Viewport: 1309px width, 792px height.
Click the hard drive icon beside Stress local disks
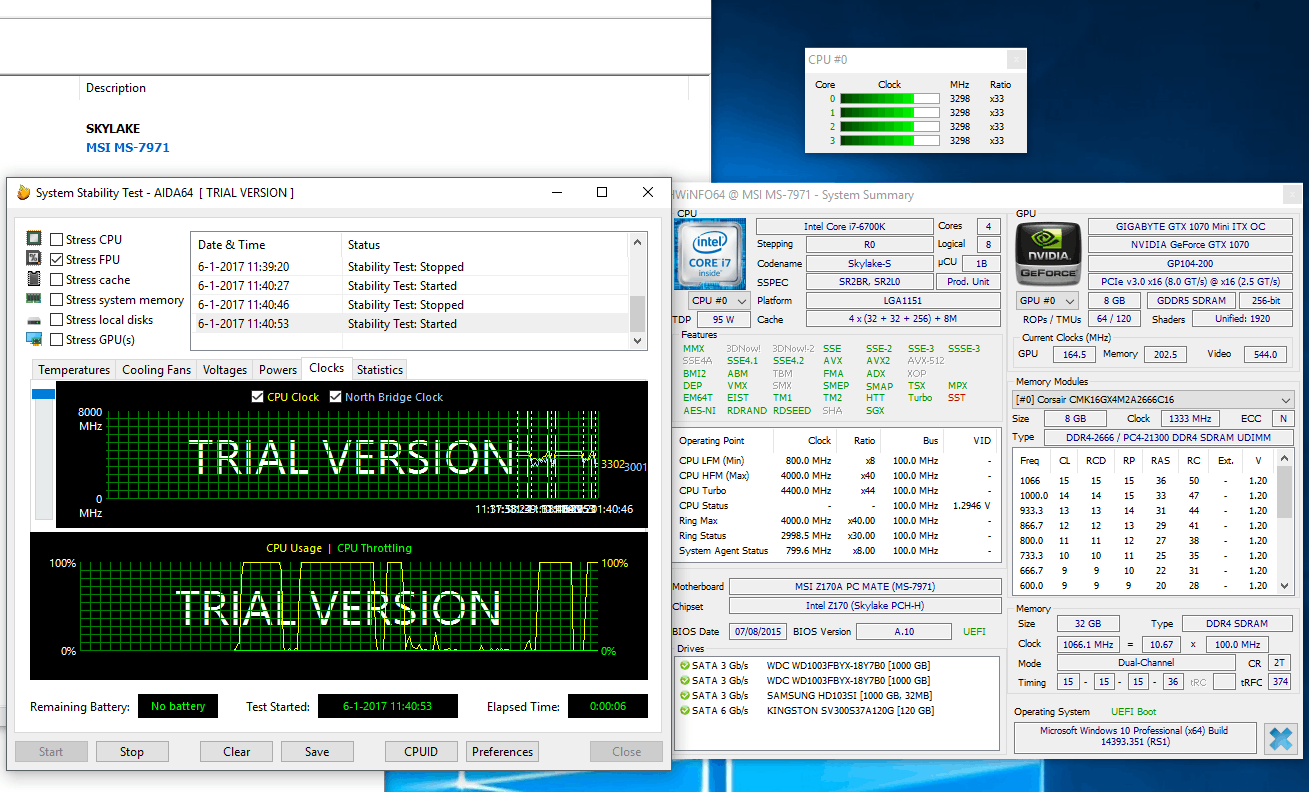click(x=34, y=319)
